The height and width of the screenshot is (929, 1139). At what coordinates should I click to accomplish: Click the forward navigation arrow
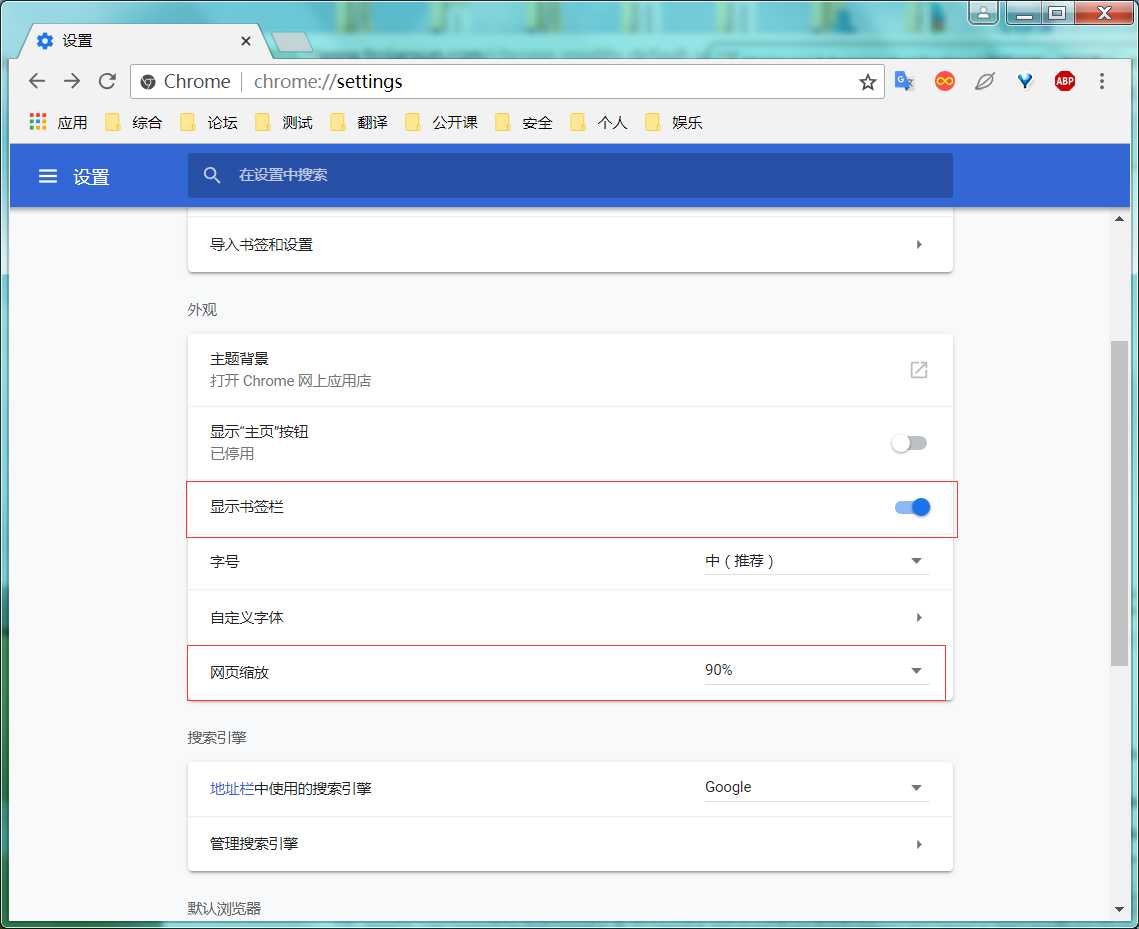tap(72, 81)
